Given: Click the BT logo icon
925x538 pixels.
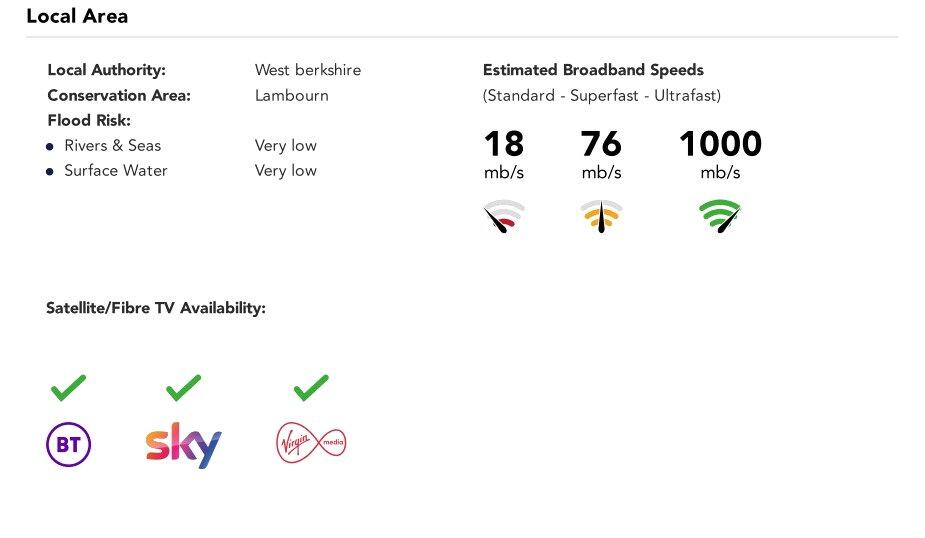Looking at the screenshot, I should [x=68, y=445].
